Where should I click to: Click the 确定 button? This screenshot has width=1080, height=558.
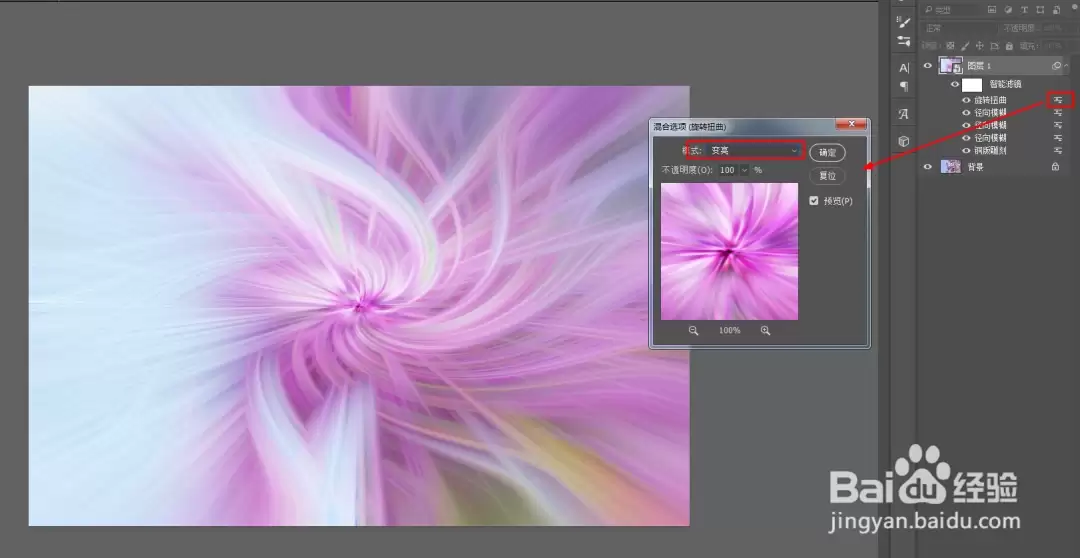coord(827,153)
